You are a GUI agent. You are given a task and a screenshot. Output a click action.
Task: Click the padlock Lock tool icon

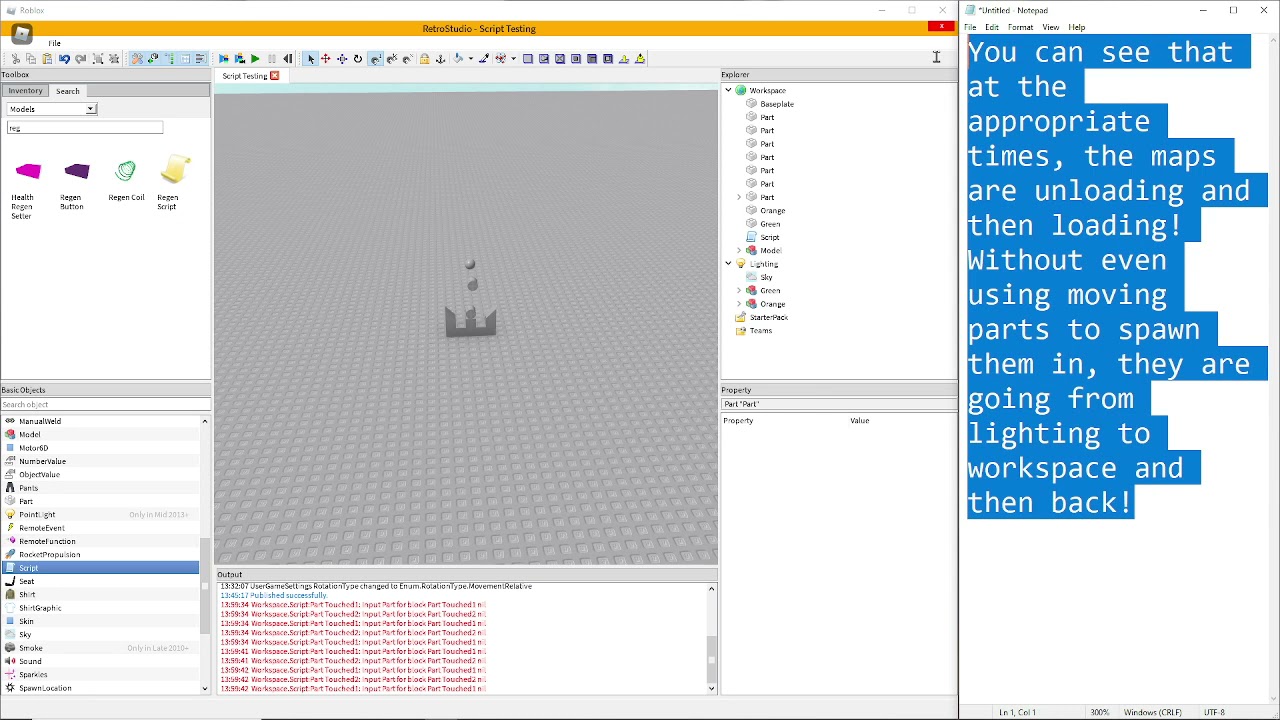pyautogui.click(x=424, y=58)
